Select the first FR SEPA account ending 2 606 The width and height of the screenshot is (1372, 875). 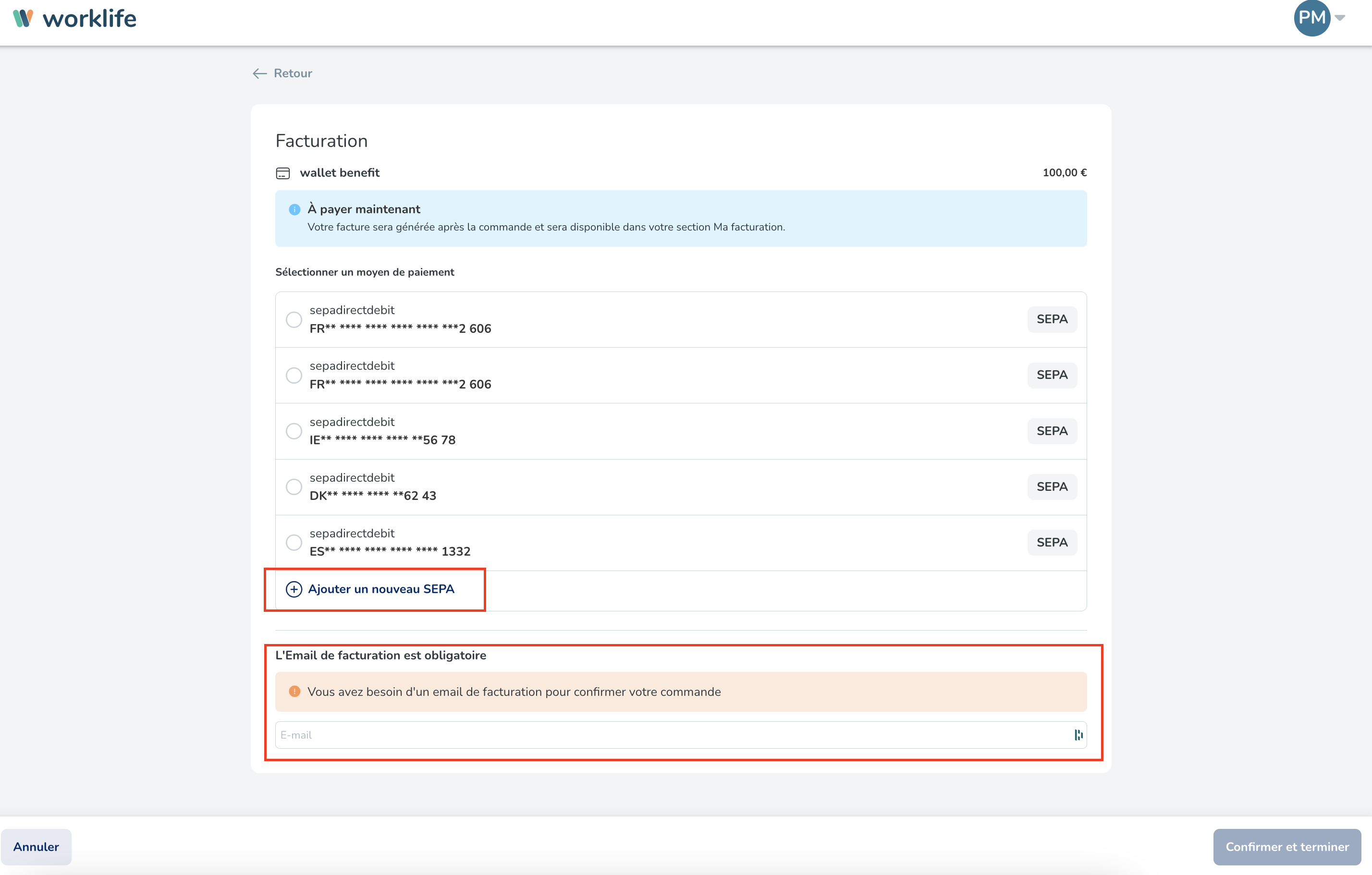294,319
